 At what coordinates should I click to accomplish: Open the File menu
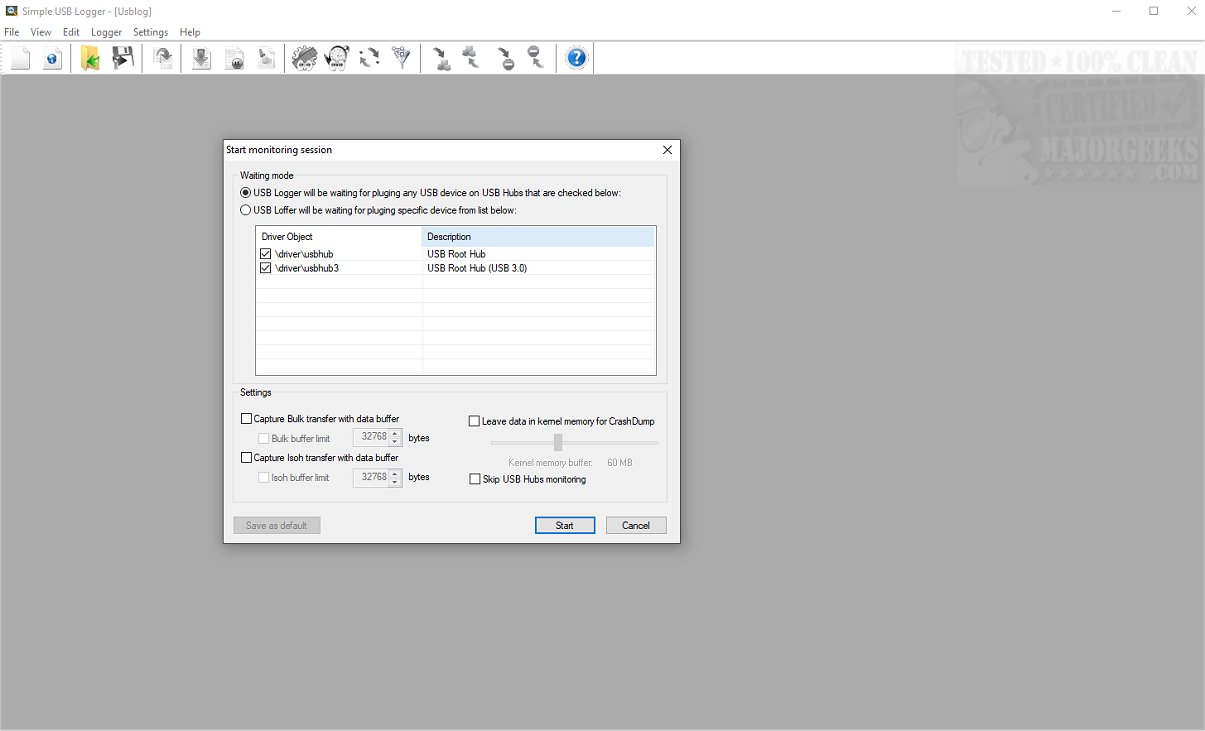click(12, 32)
